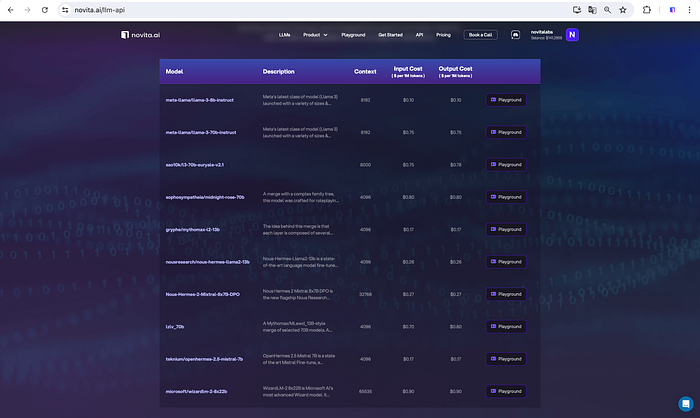
Task: Open teknium/openhermes-2.5-mistral-7b model link
Action: pos(204,359)
